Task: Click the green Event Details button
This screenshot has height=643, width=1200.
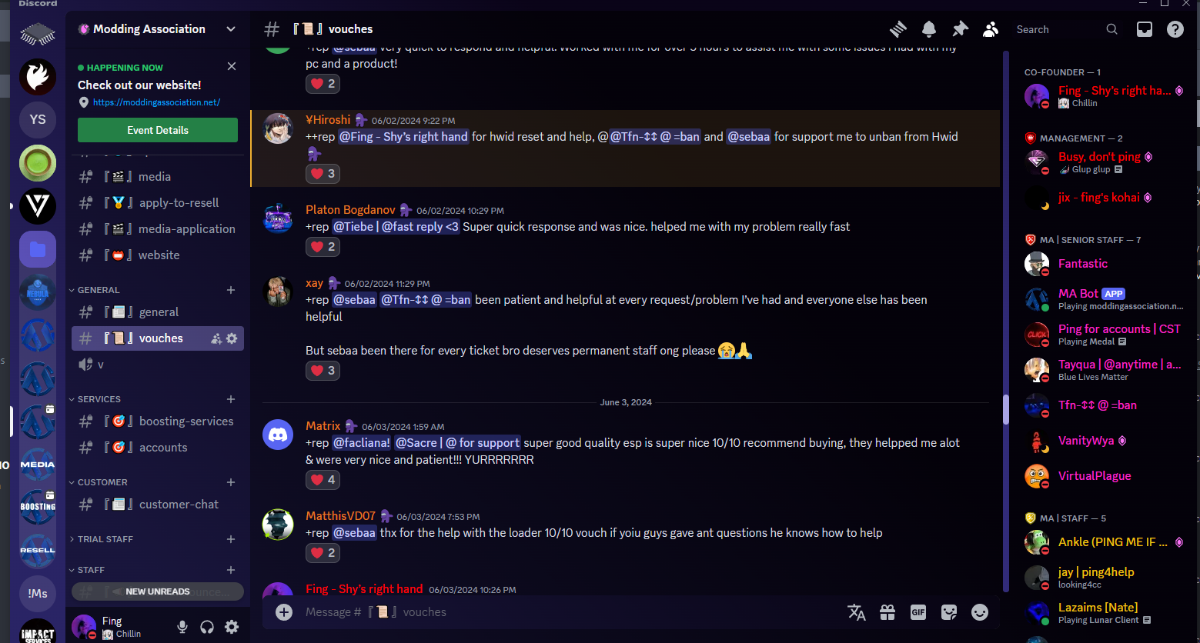Action: [158, 130]
